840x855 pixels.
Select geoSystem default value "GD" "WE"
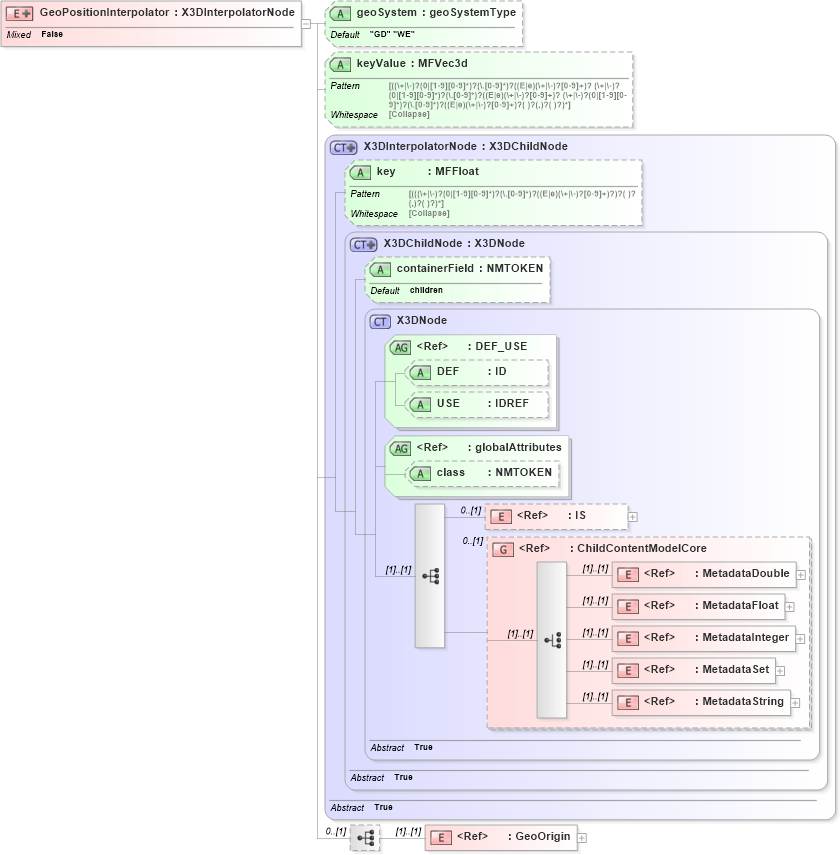(392, 34)
